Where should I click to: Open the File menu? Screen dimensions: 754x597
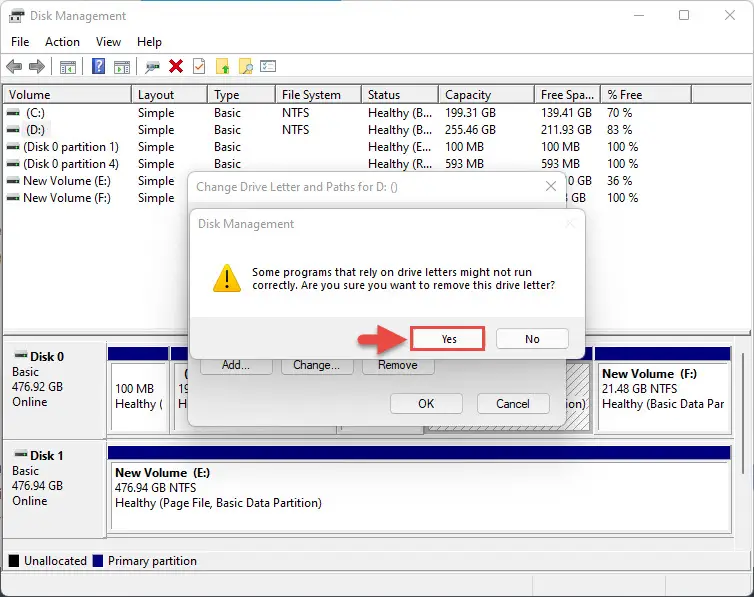pos(20,42)
